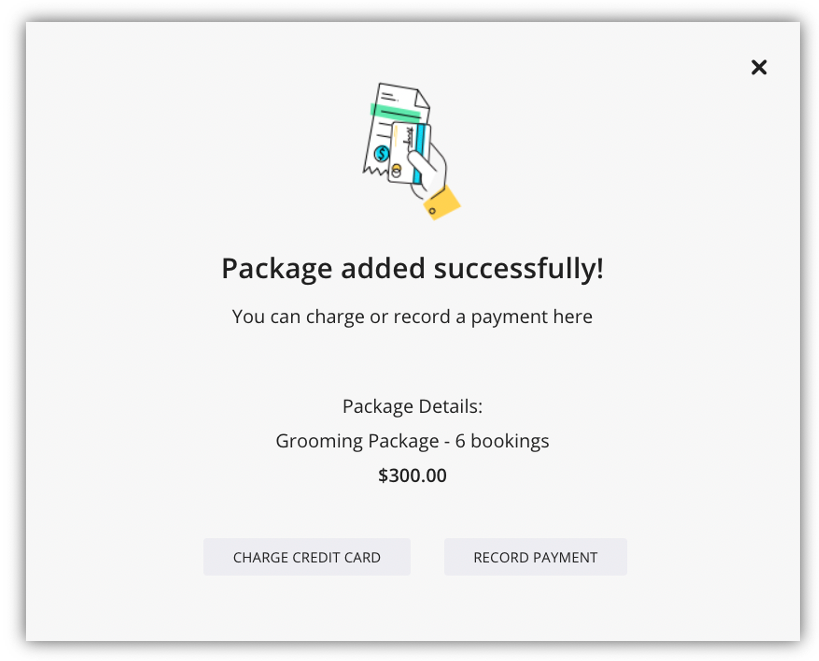The image size is (819, 661).
Task: Click the torn bottom edge of the receipt
Action: (376, 170)
